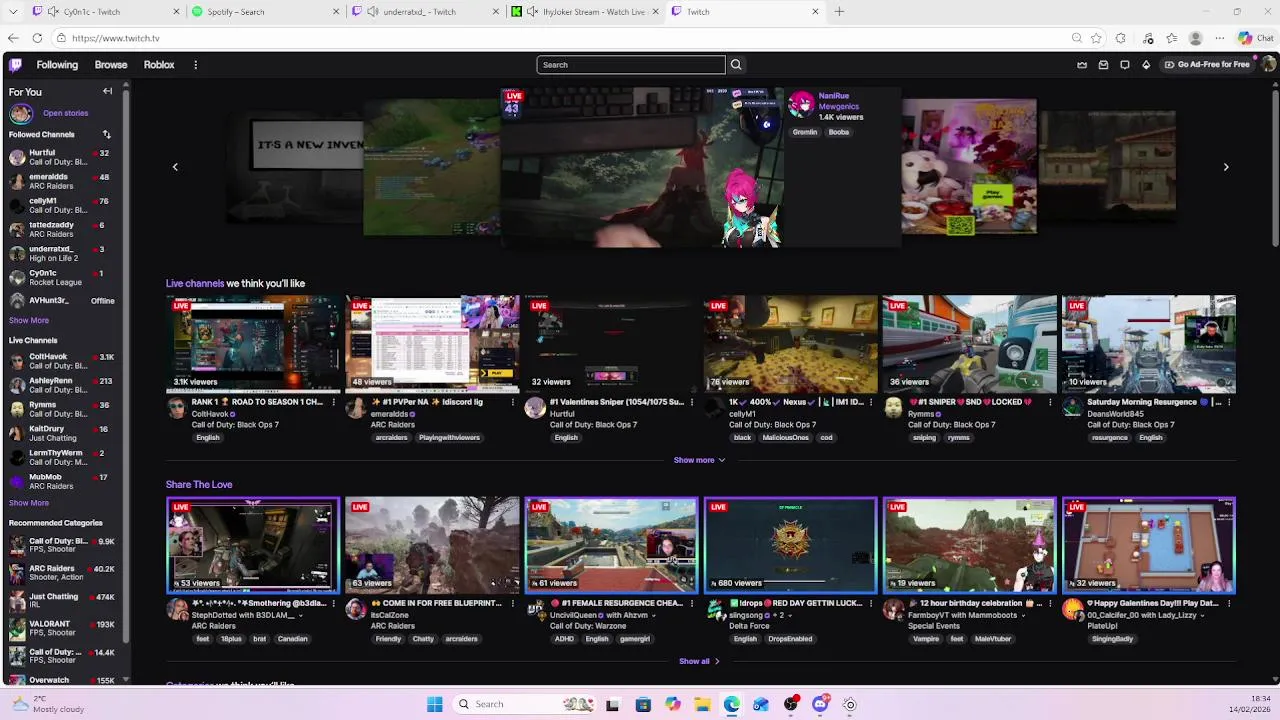
Task: Go to next carousel stream
Action: [1226, 167]
